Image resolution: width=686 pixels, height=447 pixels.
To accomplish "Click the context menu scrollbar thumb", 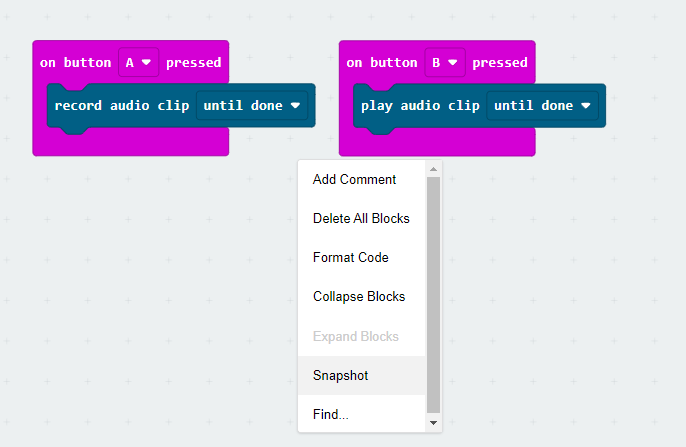I will tap(433, 295).
